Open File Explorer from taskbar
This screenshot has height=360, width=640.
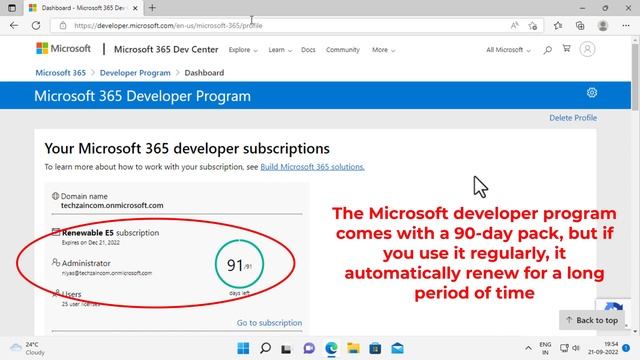353,348
